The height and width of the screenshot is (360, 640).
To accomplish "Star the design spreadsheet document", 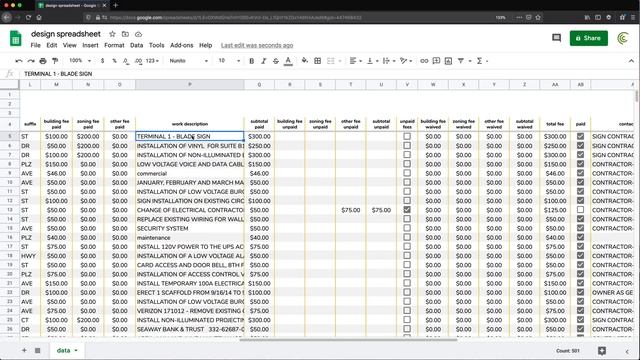I will pyautogui.click(x=112, y=34).
